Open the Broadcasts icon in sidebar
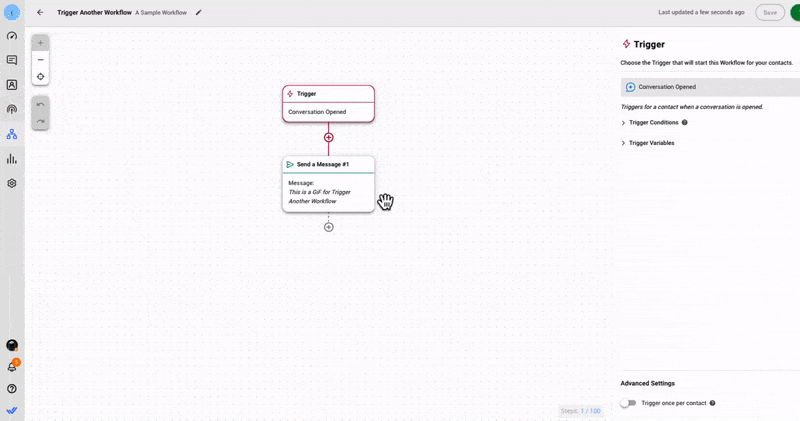 pos(12,110)
